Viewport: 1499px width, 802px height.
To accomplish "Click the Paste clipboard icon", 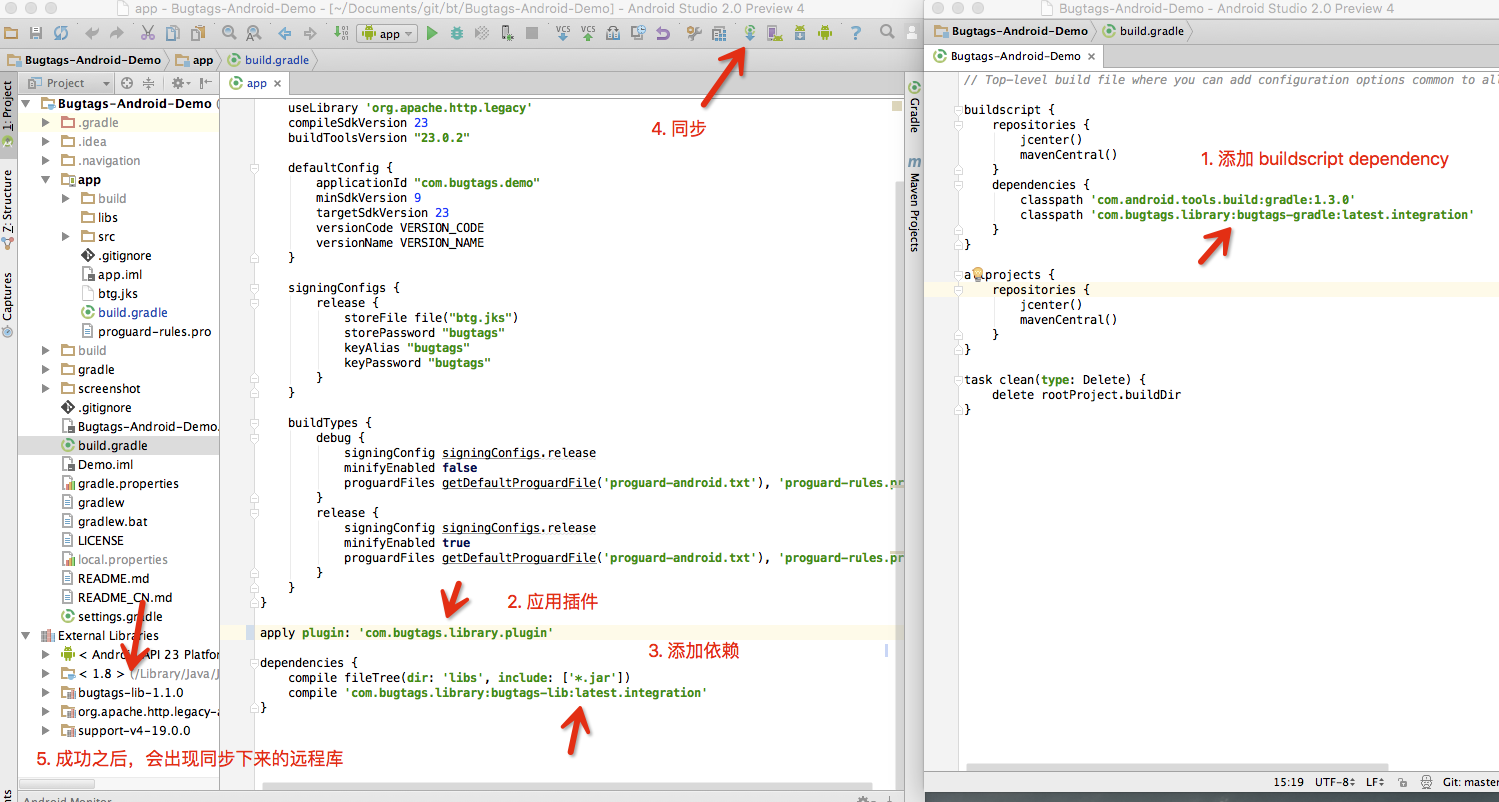I will [x=197, y=33].
